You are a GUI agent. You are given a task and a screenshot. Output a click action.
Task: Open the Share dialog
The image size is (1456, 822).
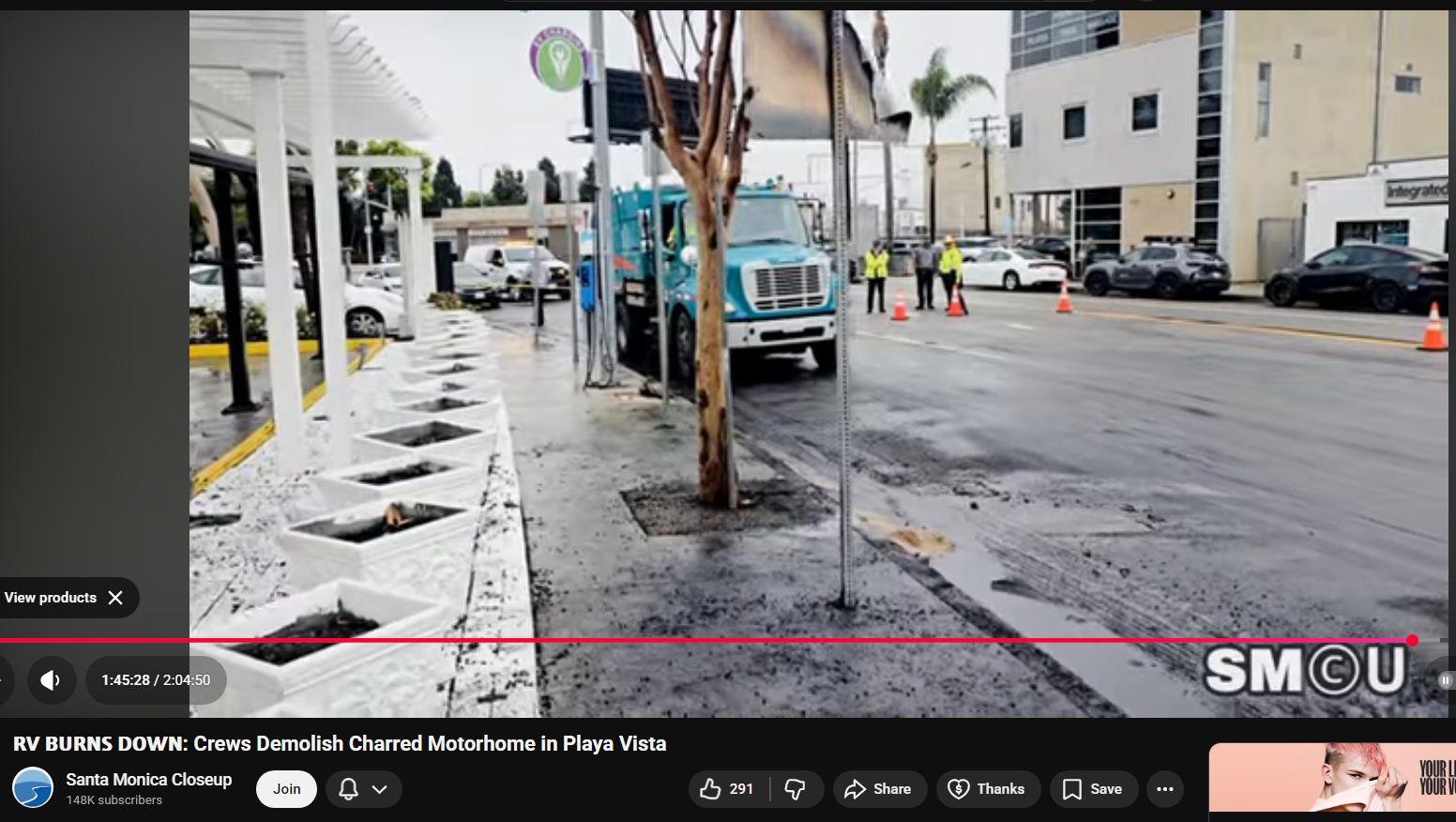[878, 789]
